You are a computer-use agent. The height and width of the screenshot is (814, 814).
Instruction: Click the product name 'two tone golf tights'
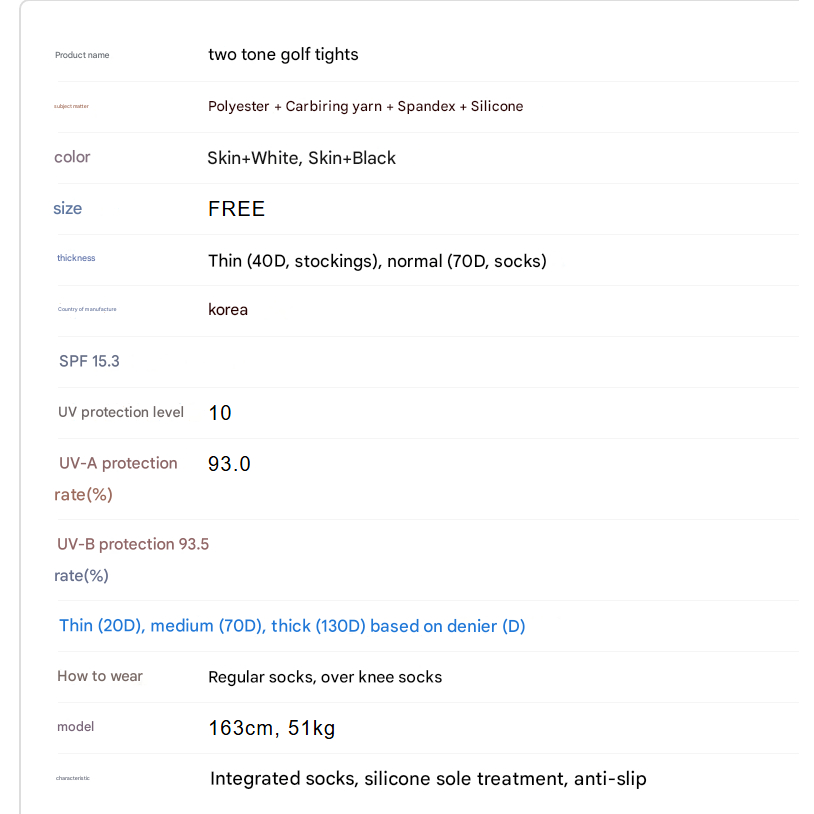click(283, 54)
